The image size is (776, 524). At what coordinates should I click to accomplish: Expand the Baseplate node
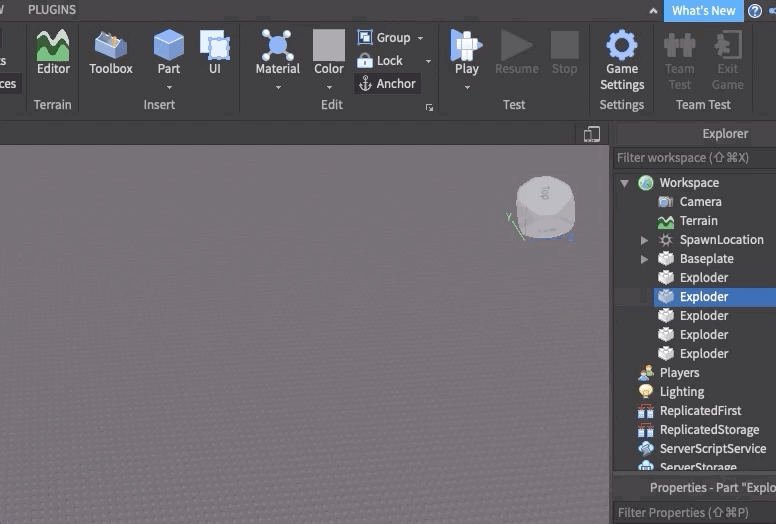644,259
